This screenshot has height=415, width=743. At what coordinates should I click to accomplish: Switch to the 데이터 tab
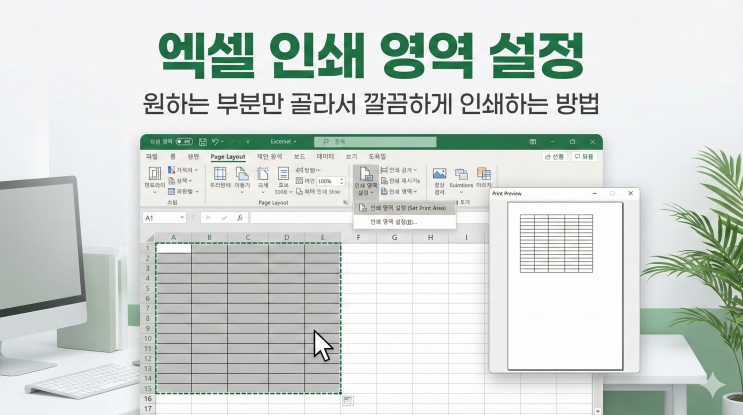pyautogui.click(x=325, y=156)
